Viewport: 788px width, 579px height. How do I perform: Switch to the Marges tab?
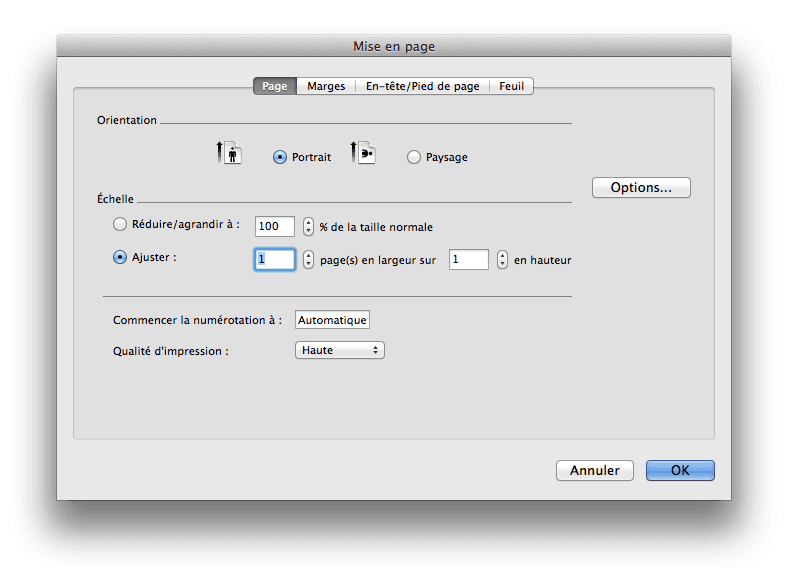click(326, 86)
